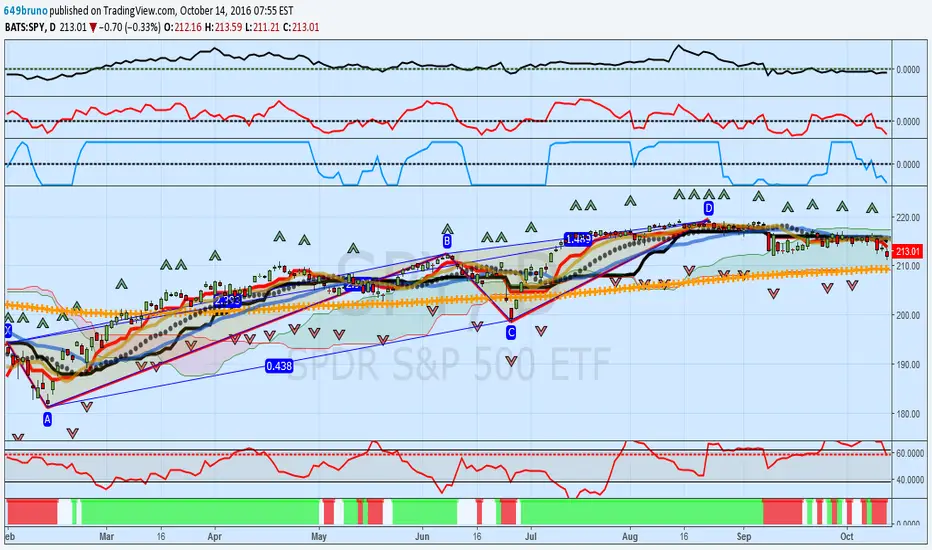This screenshot has height=550, width=932.
Task: Click the 16 date label between Jun and Jul
Action: click(x=477, y=536)
